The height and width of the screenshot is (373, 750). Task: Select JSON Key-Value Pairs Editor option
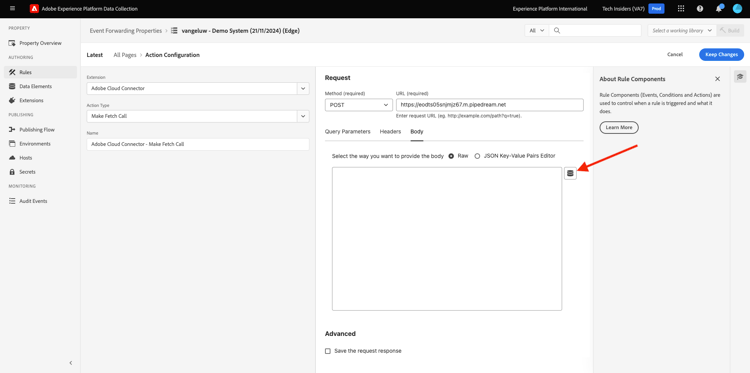pos(477,156)
